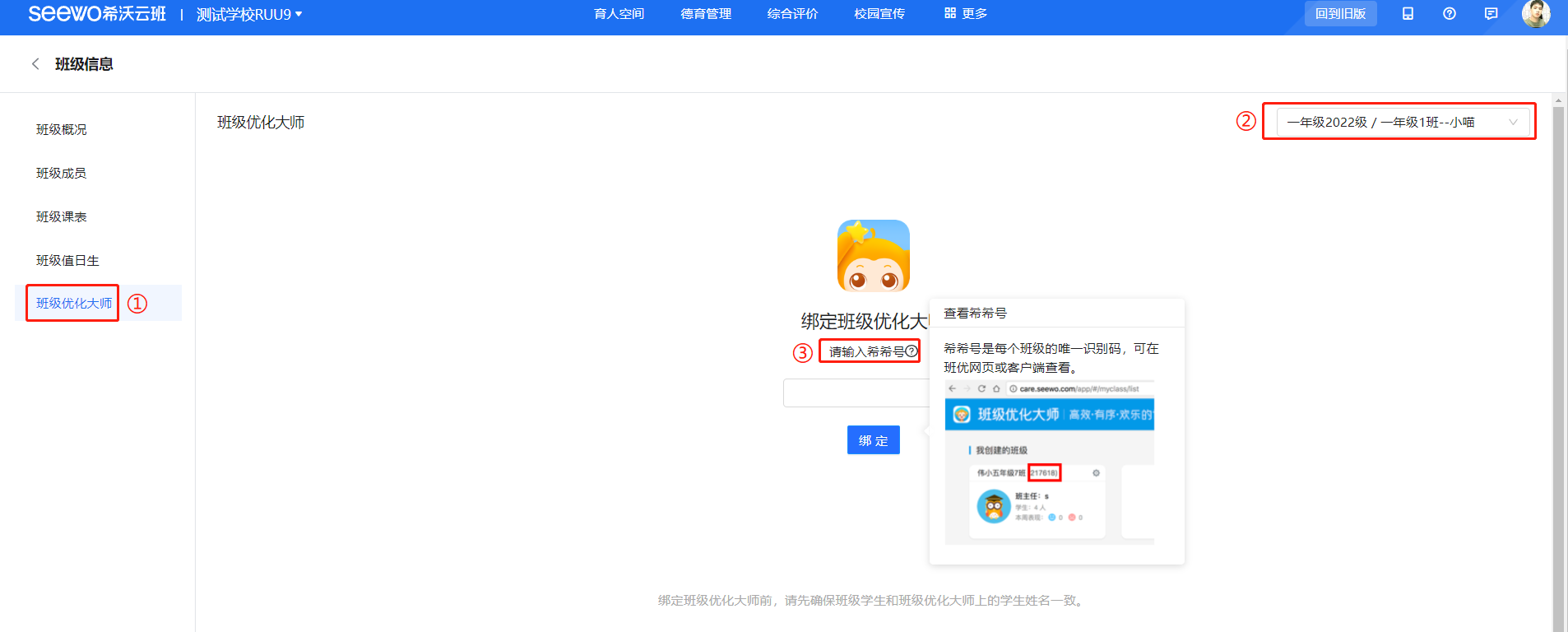Open the 更多 grid menu
The width and height of the screenshot is (1568, 632).
(x=966, y=14)
